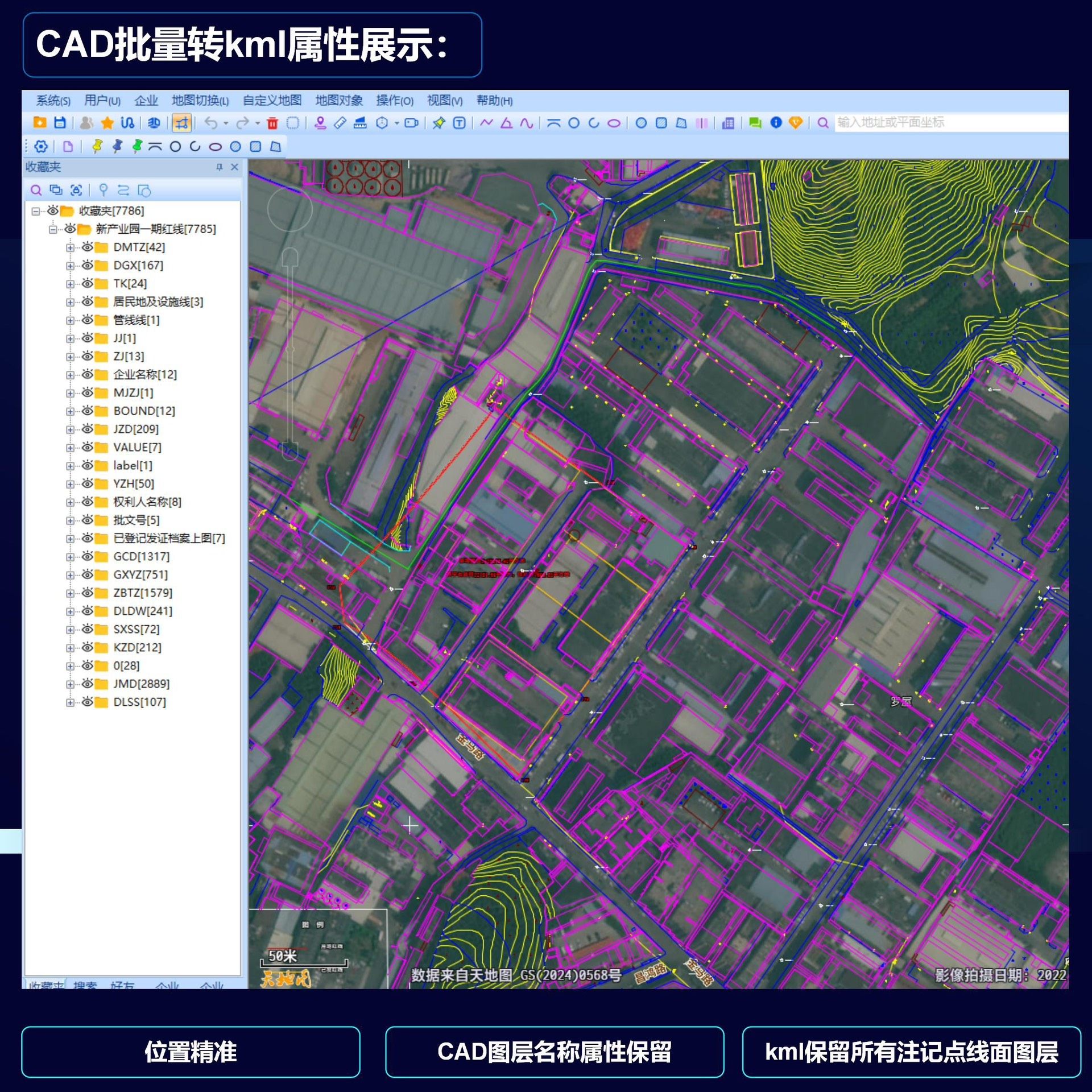
Task: Open the undo history dropdown arrow
Action: click(x=226, y=123)
